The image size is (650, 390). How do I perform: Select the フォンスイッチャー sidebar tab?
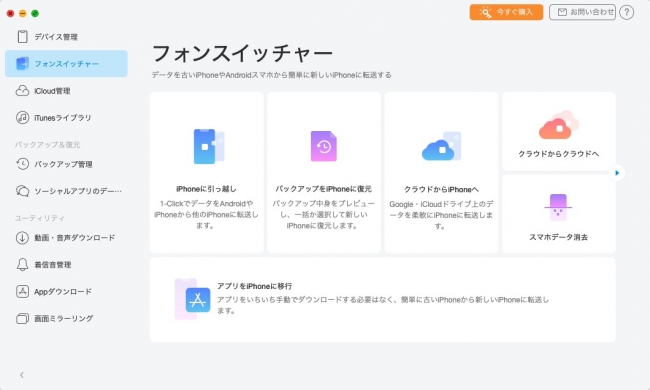[x=66, y=64]
